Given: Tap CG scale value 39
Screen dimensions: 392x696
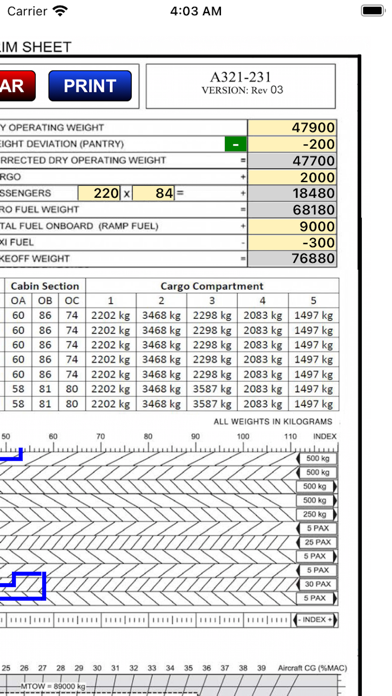Looking at the screenshot, I should pos(261,668).
